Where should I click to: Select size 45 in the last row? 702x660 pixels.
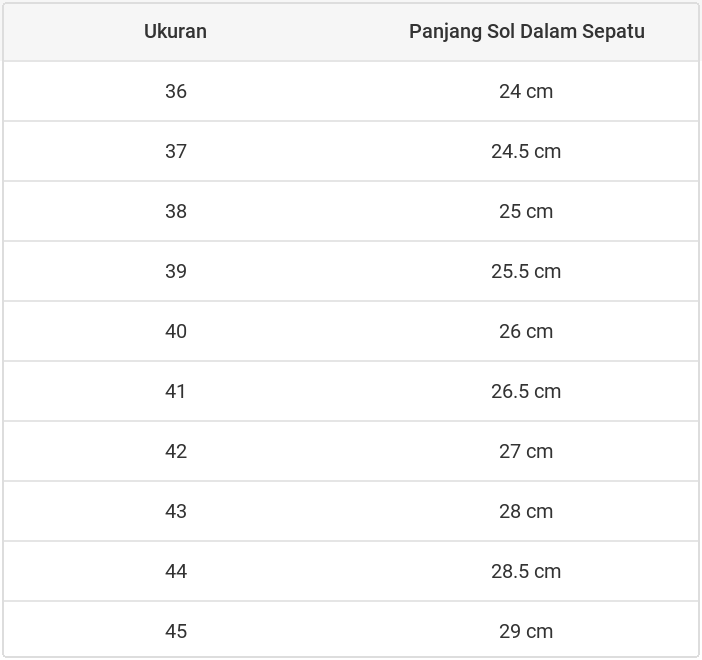point(176,631)
